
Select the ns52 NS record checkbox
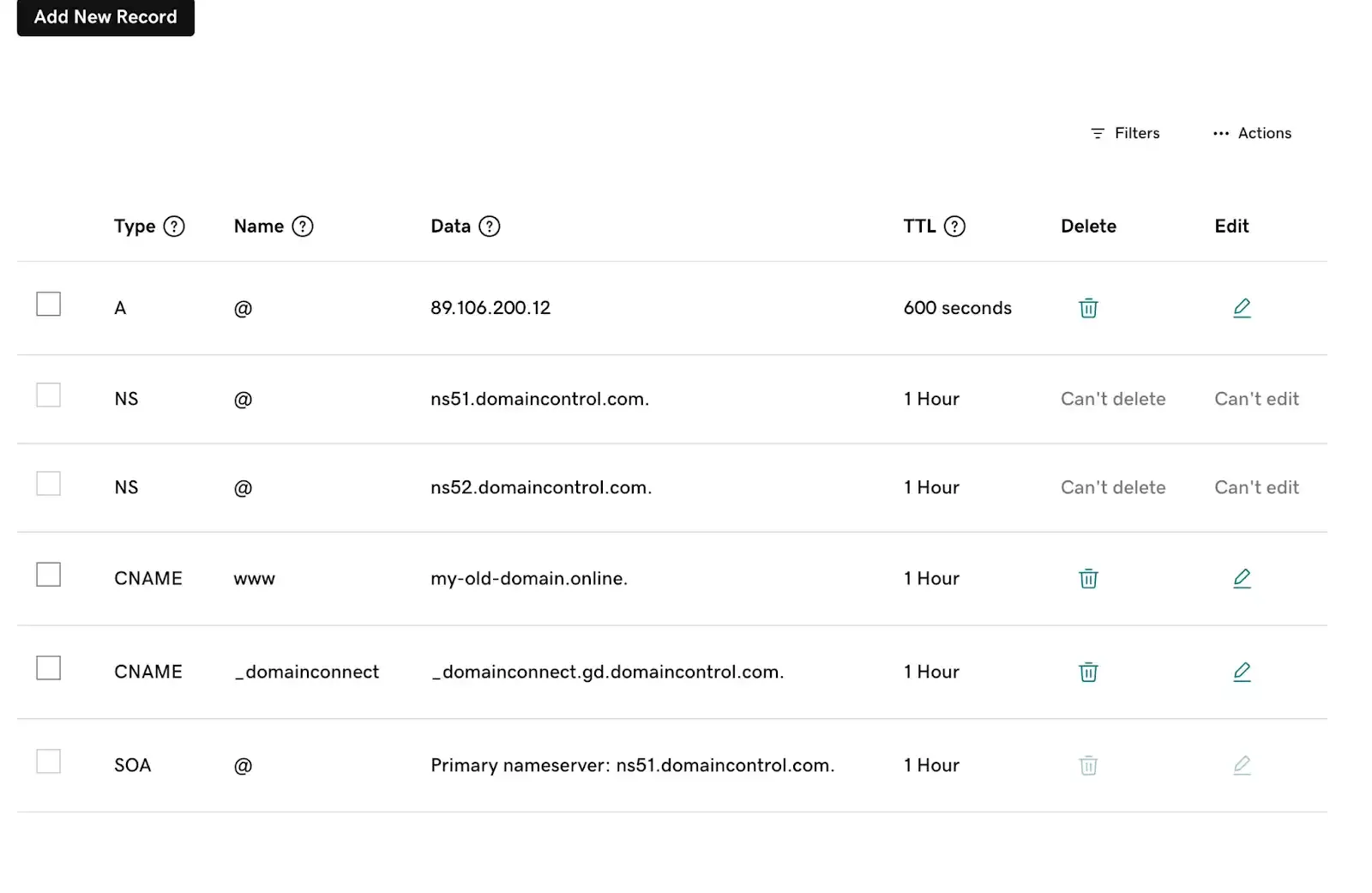point(48,483)
